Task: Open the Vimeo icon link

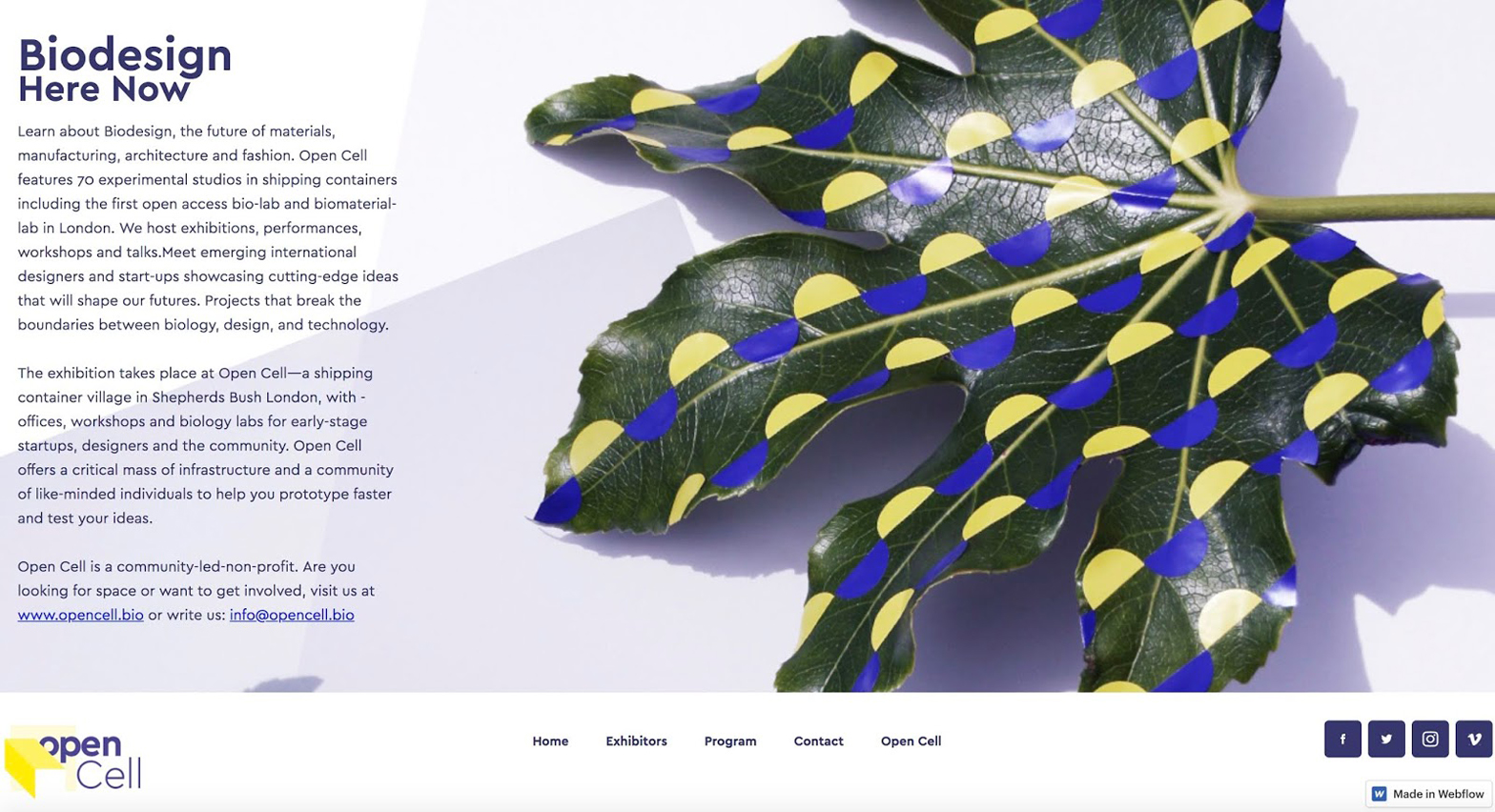Action: [1473, 739]
